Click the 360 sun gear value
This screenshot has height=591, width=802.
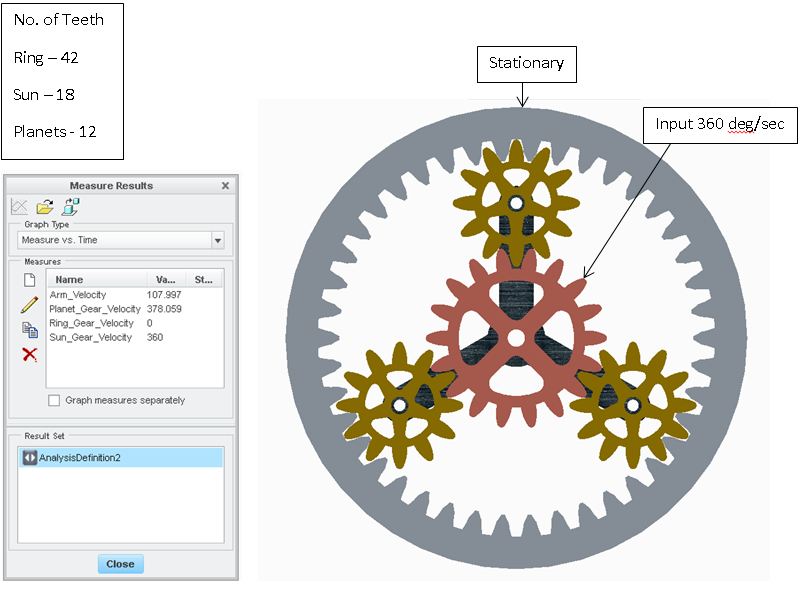coord(155,338)
